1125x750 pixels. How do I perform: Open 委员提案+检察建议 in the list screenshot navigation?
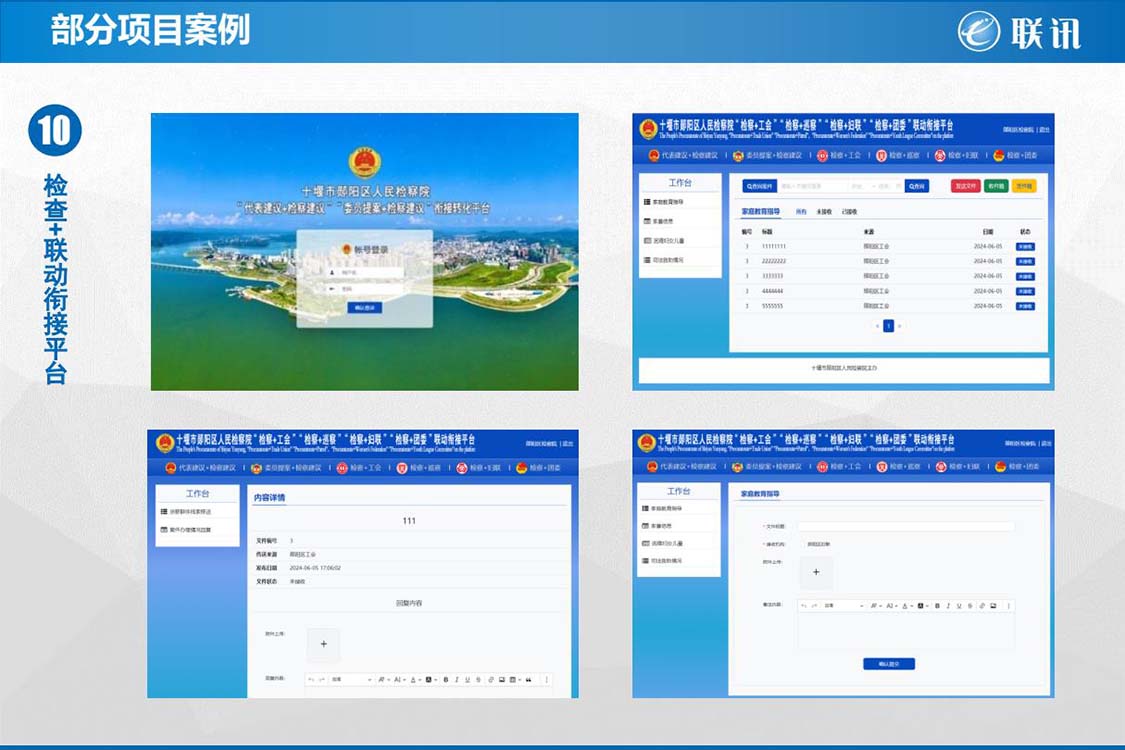coord(768,155)
